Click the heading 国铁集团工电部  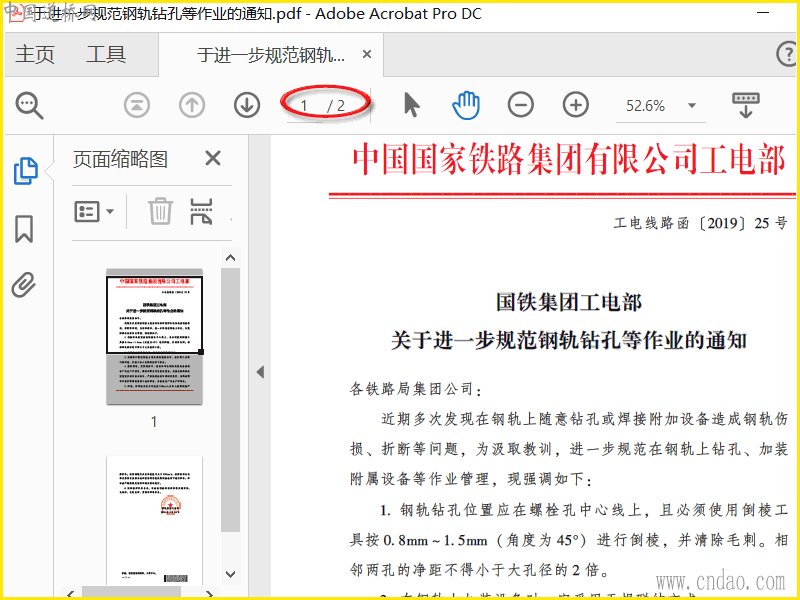point(569,302)
